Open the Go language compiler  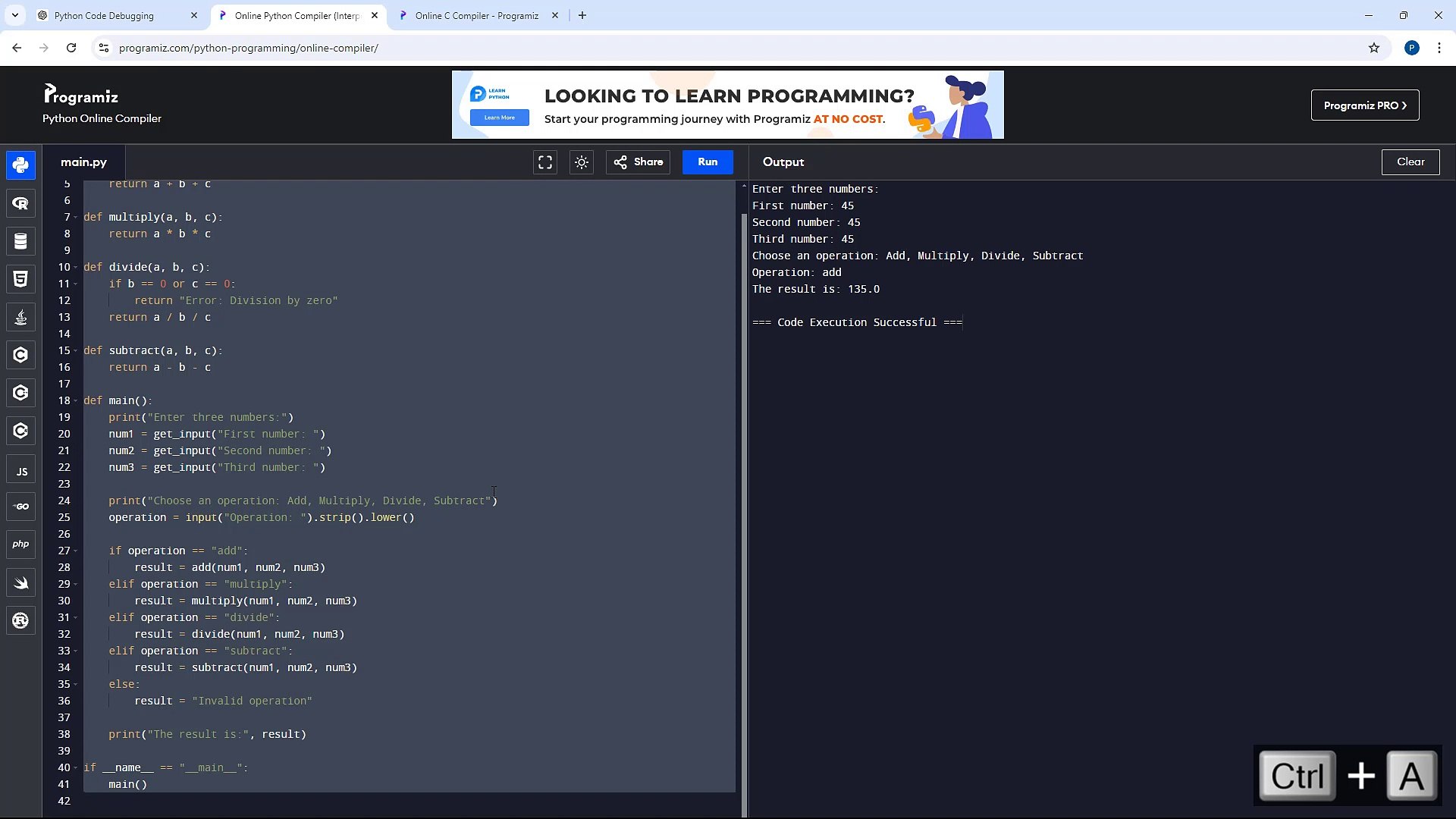click(x=20, y=506)
